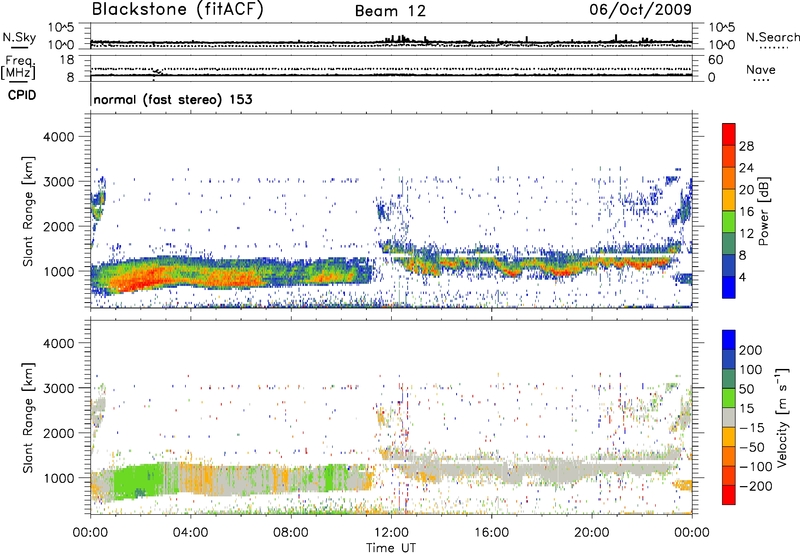Select the 'Velocity [m s-1]' colorbar title
The width and height of the screenshot is (800, 554).
pyautogui.click(x=781, y=417)
